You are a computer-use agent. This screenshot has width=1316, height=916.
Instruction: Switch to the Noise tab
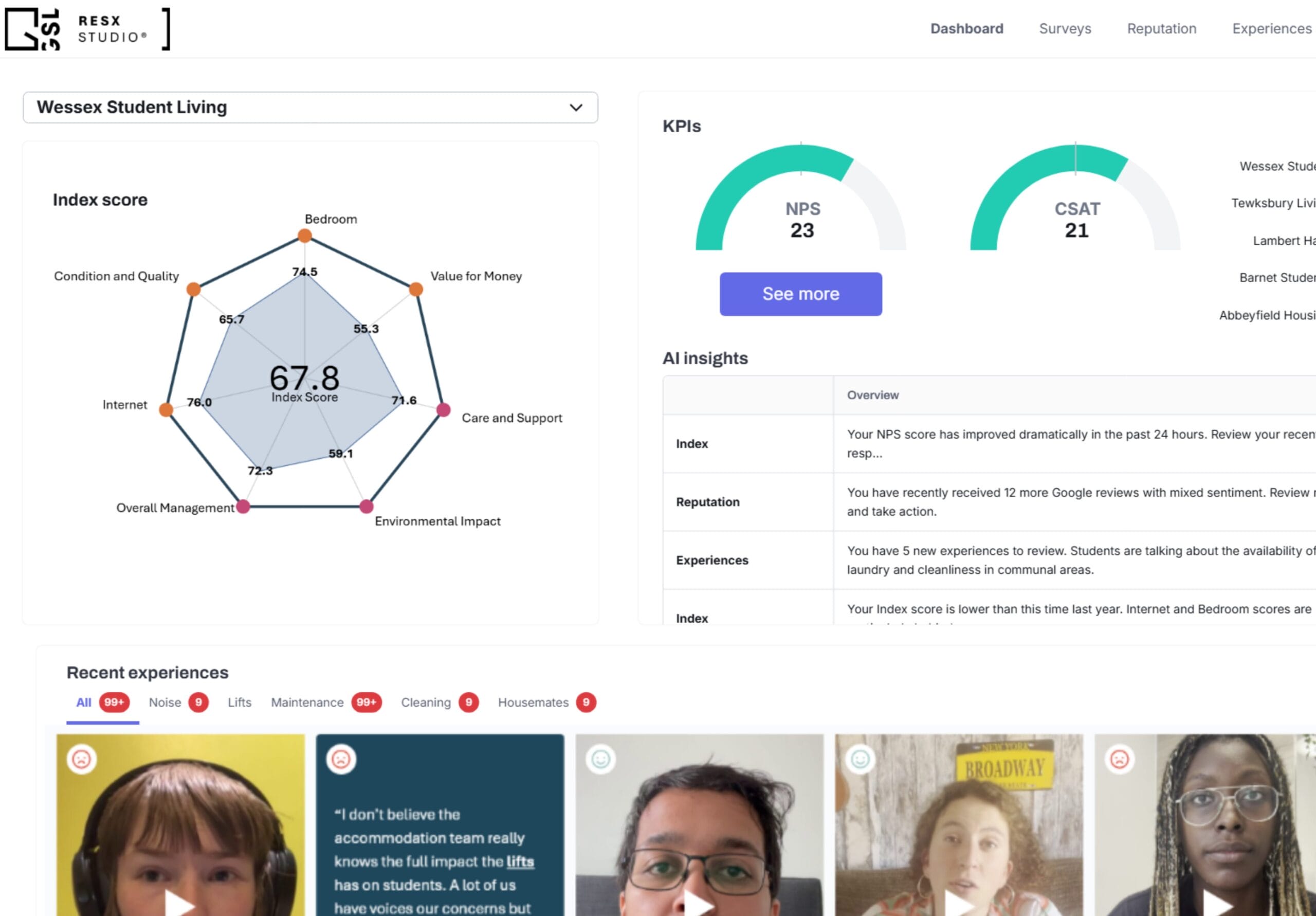(178, 703)
